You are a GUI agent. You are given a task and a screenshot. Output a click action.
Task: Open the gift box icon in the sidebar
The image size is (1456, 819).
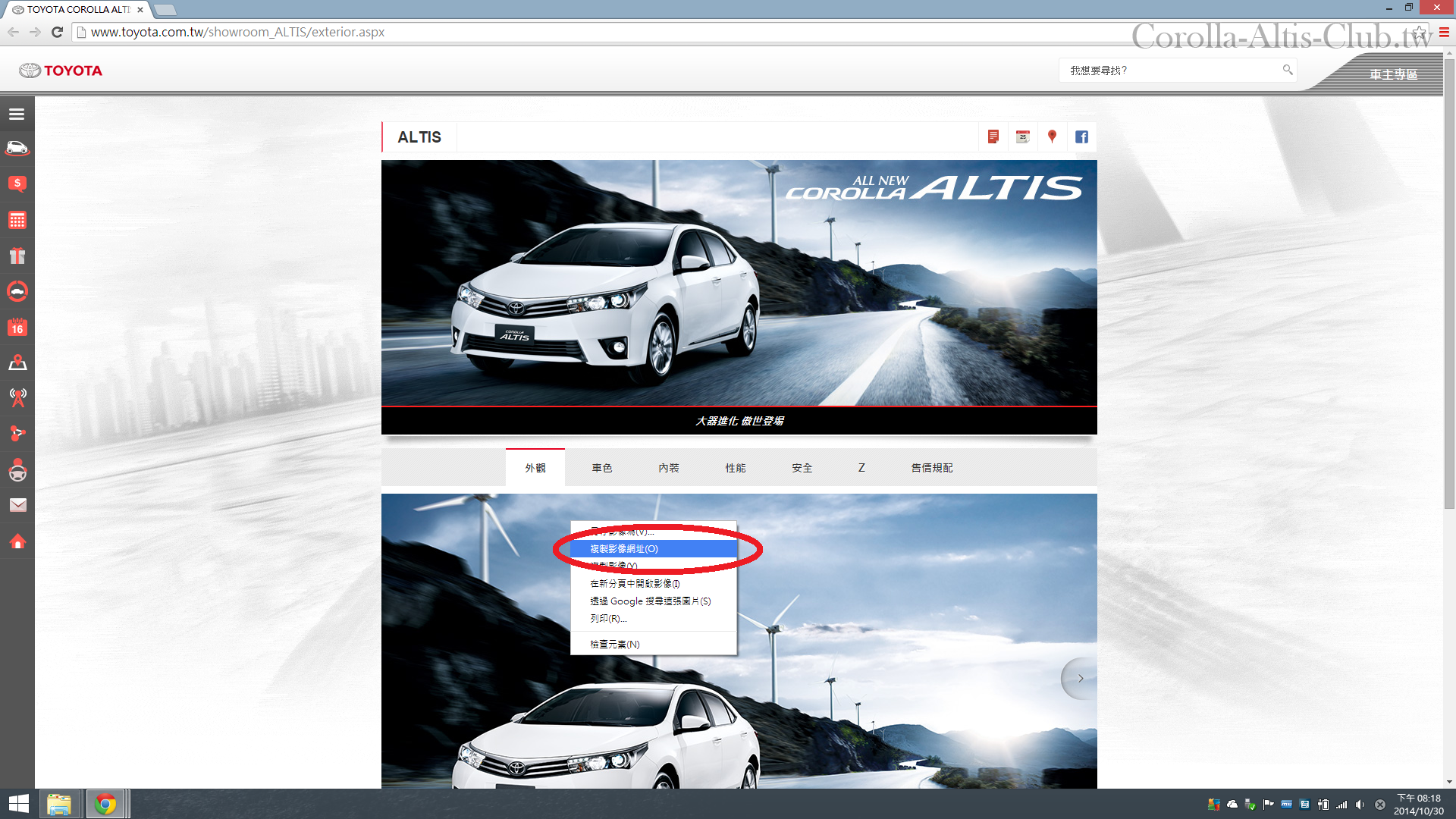[x=17, y=256]
